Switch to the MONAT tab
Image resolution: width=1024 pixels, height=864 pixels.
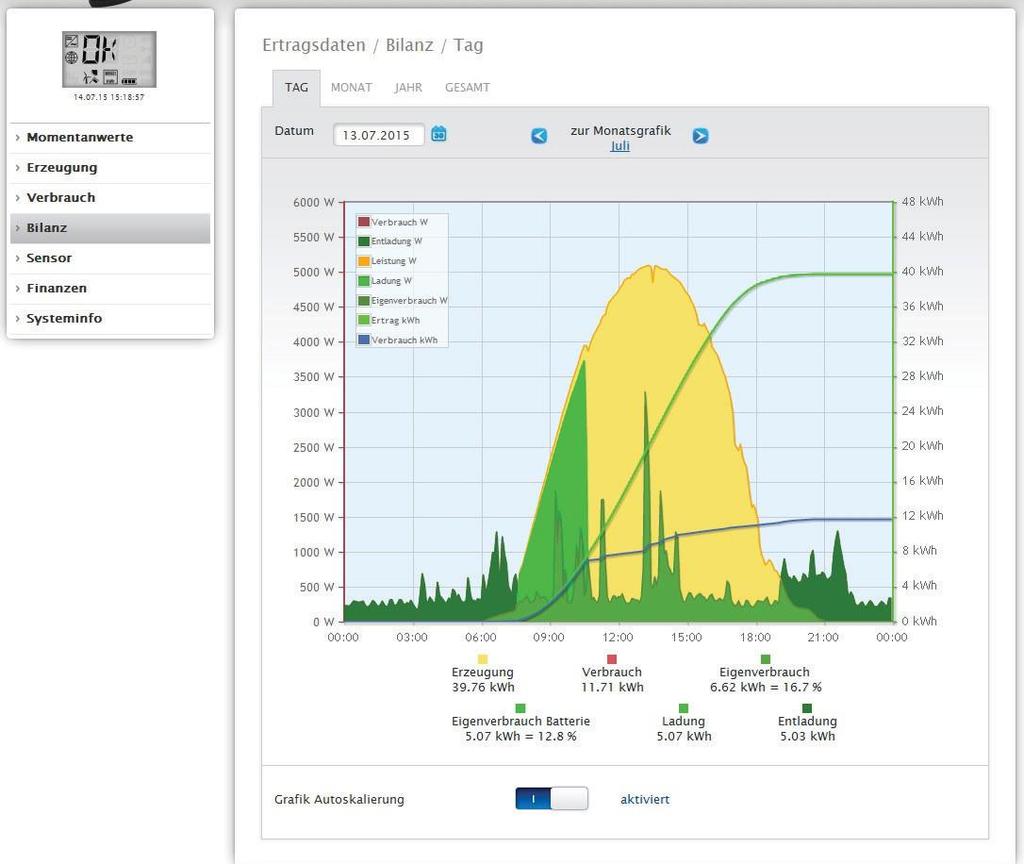(351, 88)
